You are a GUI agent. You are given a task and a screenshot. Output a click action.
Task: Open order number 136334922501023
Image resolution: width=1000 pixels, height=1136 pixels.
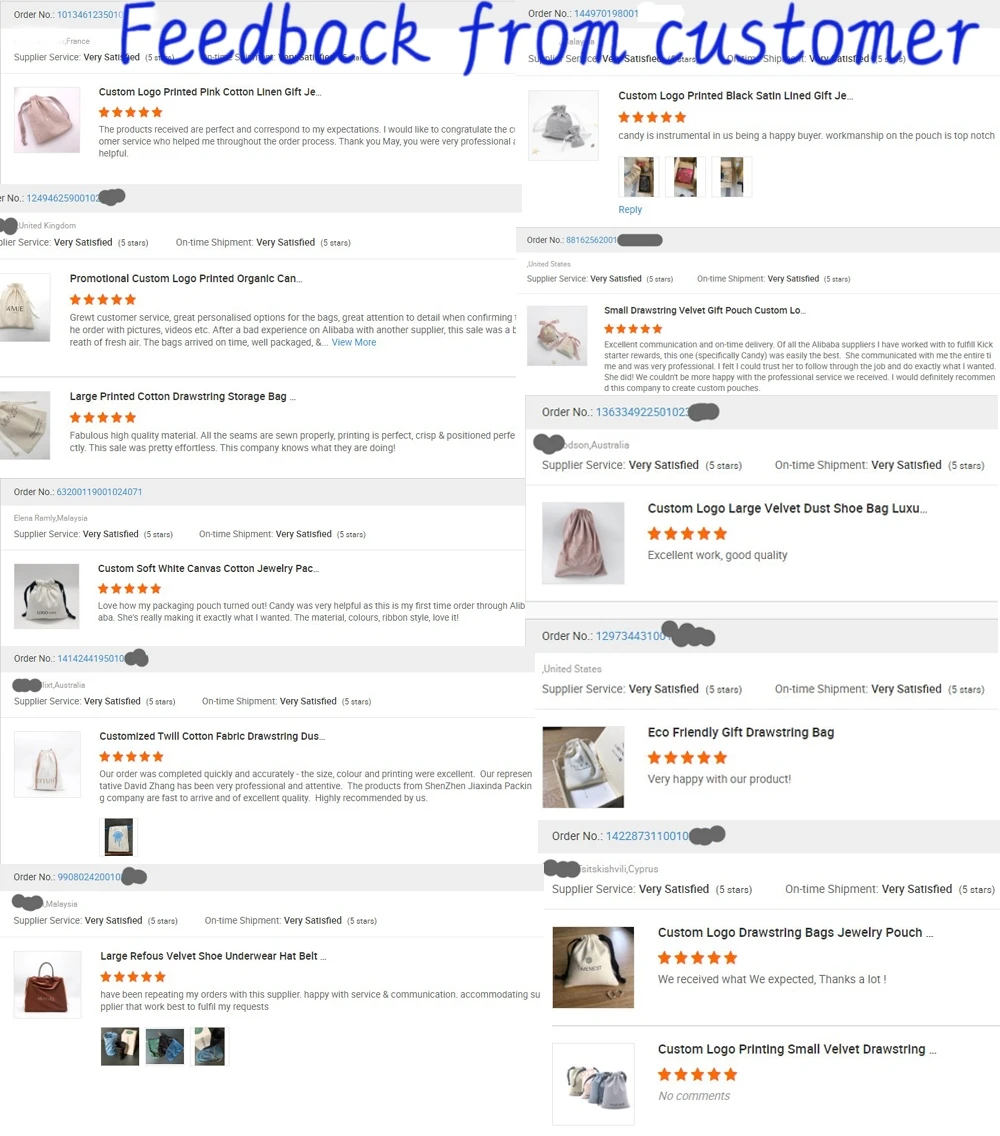tap(642, 412)
